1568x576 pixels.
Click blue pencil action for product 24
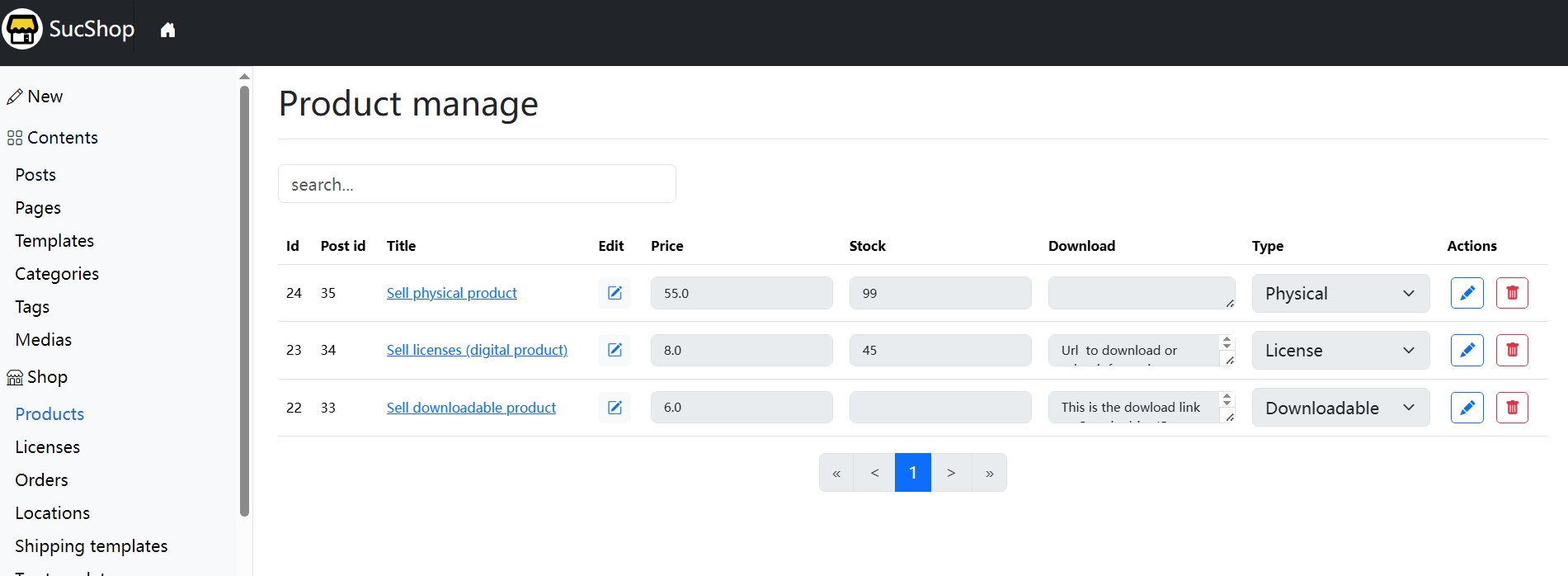click(1467, 293)
